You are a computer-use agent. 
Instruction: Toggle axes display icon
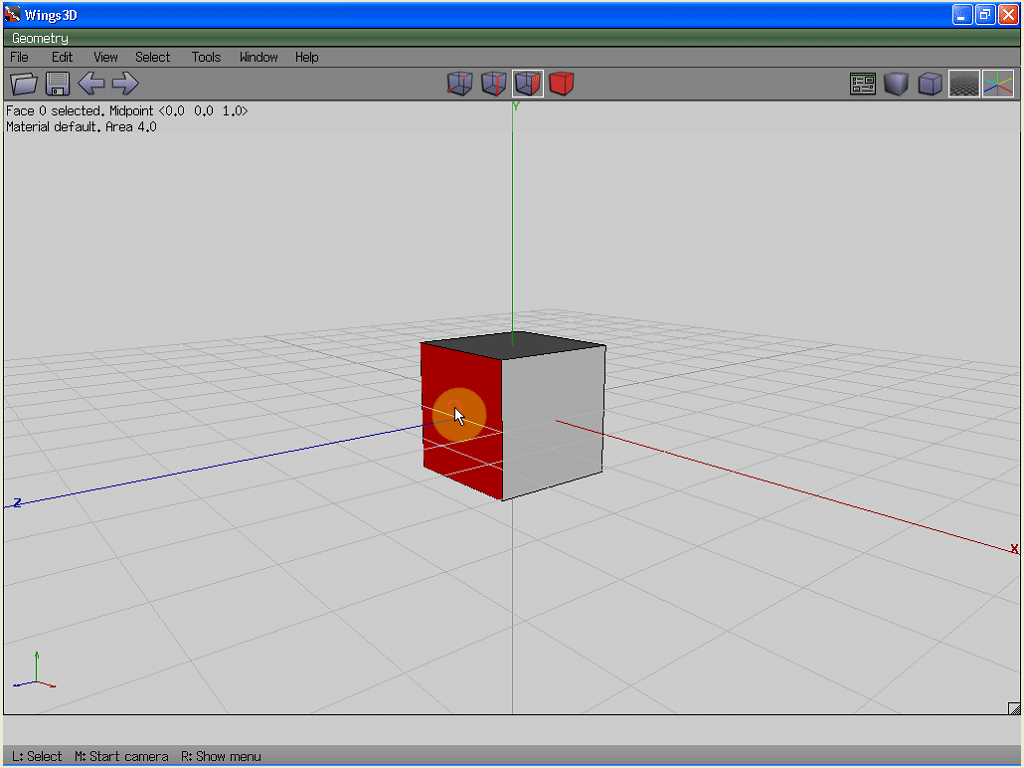(998, 84)
